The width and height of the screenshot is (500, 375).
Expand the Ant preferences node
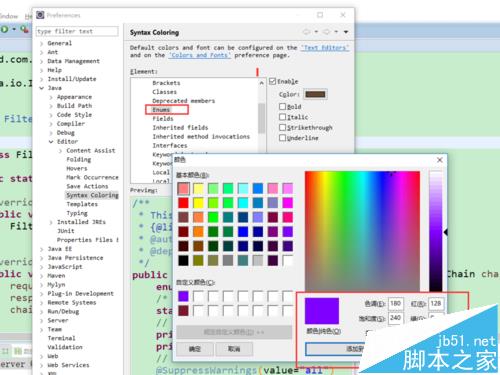(42, 52)
